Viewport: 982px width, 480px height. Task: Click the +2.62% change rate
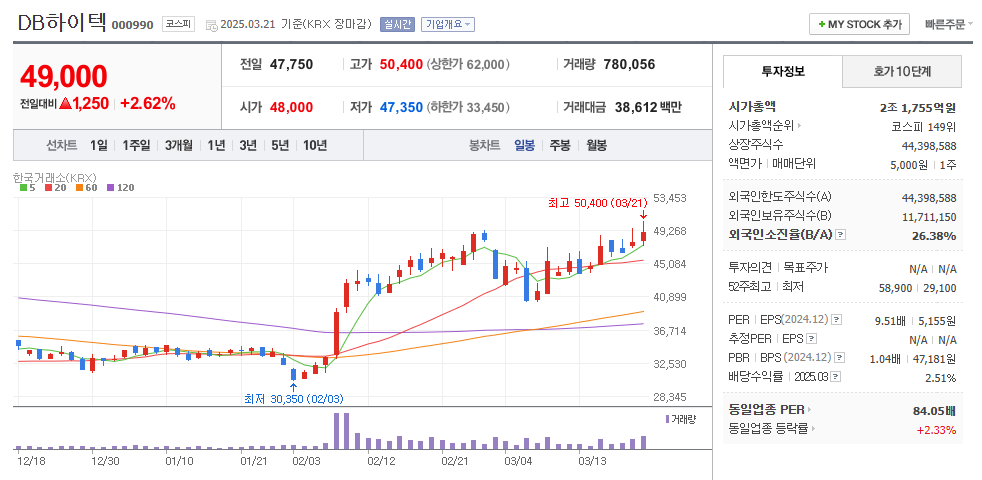(148, 104)
